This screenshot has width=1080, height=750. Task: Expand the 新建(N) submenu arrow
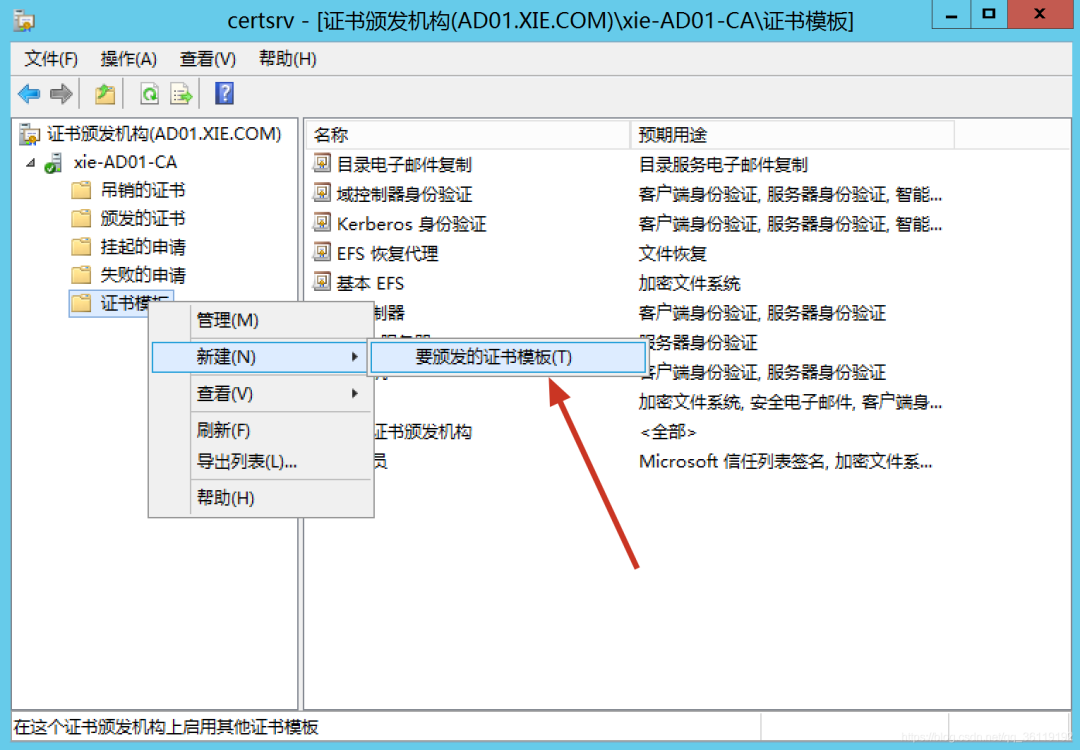coord(354,357)
